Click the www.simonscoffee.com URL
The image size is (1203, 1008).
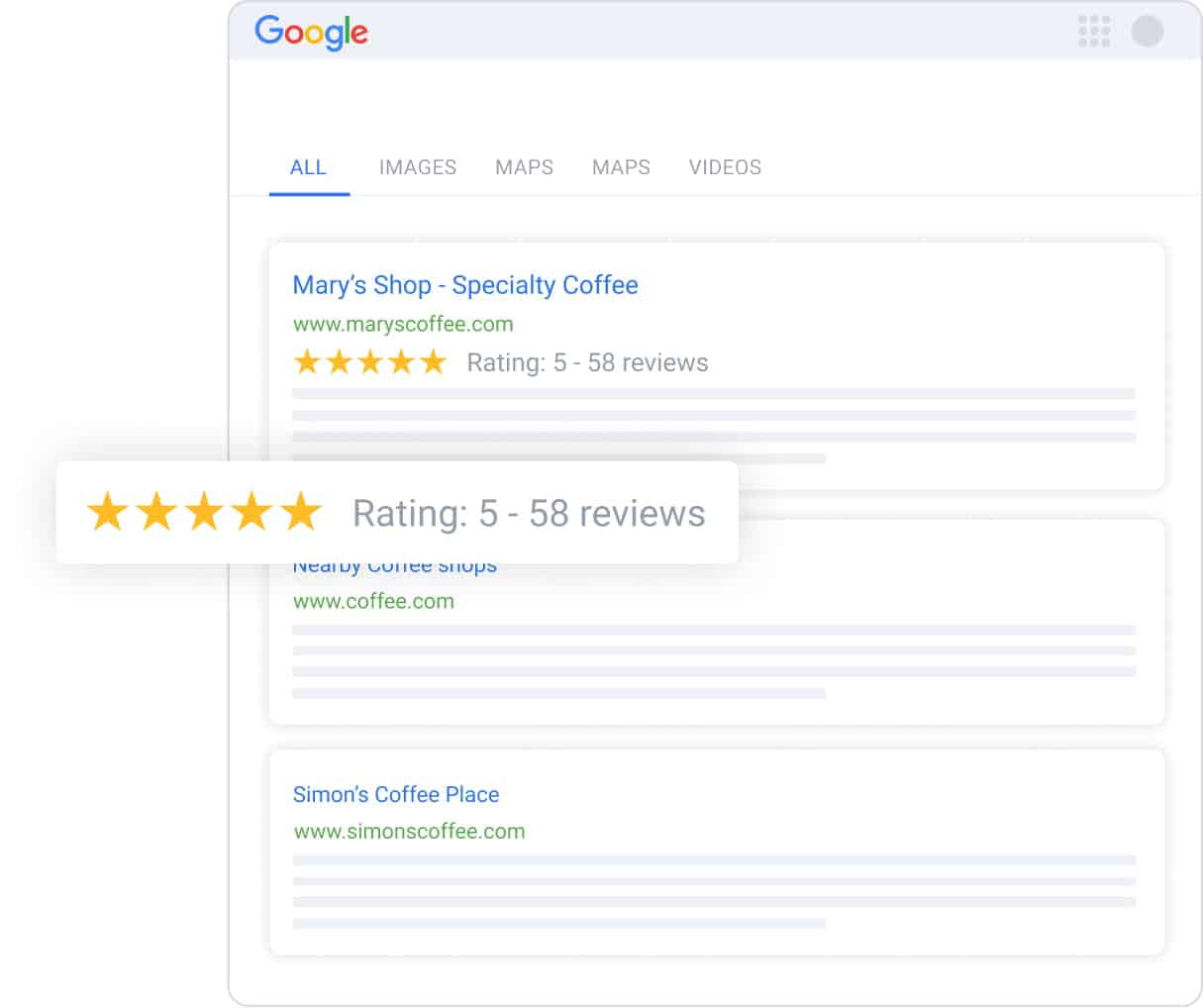click(x=409, y=831)
